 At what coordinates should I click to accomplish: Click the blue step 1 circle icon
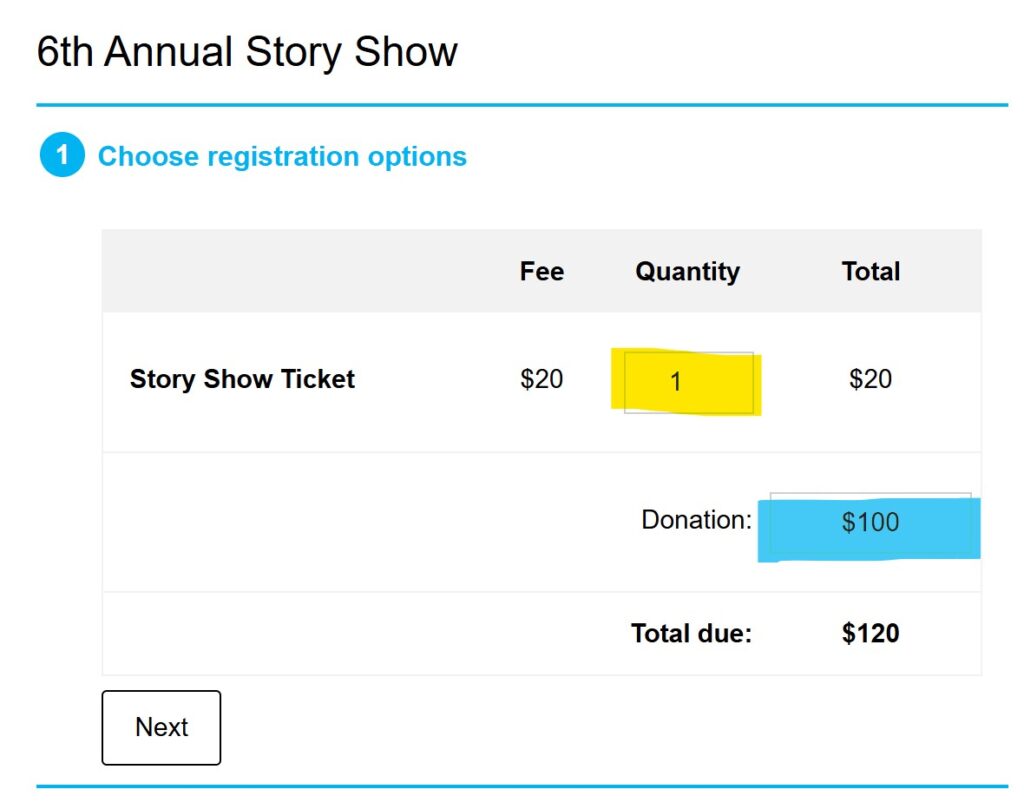coord(62,156)
